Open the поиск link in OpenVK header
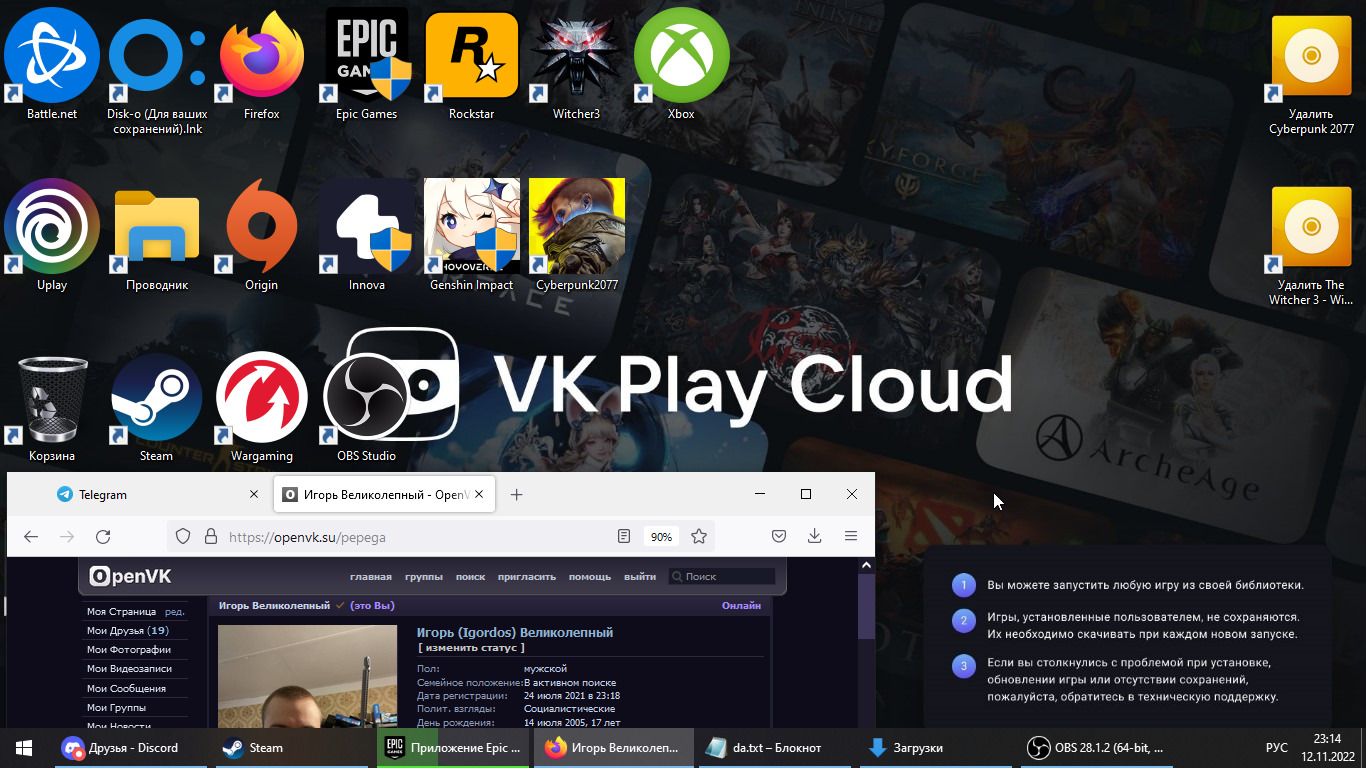The width and height of the screenshot is (1366, 768). (470, 577)
